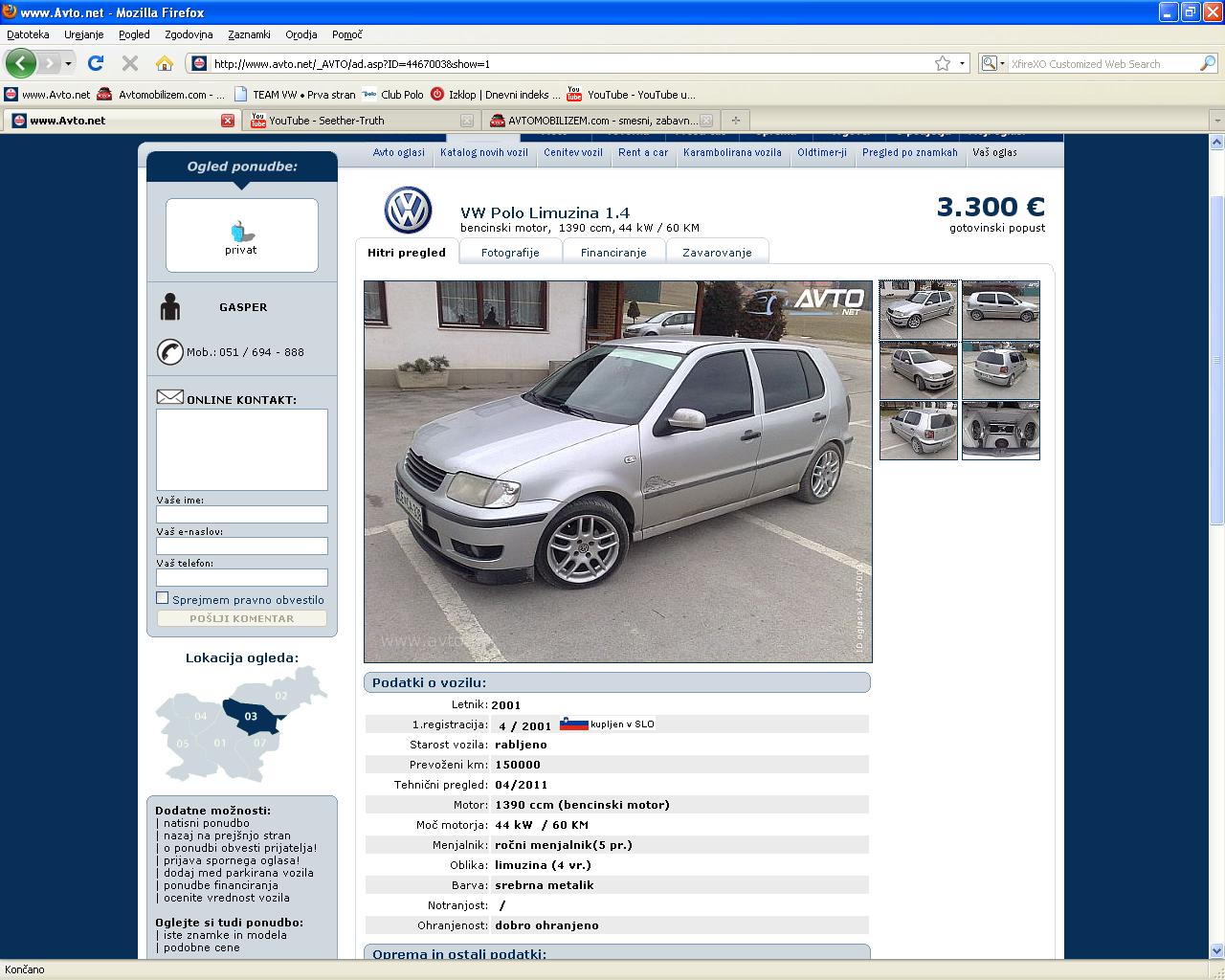Bookmark this page with the star icon
The height and width of the screenshot is (980, 1225).
(x=943, y=63)
